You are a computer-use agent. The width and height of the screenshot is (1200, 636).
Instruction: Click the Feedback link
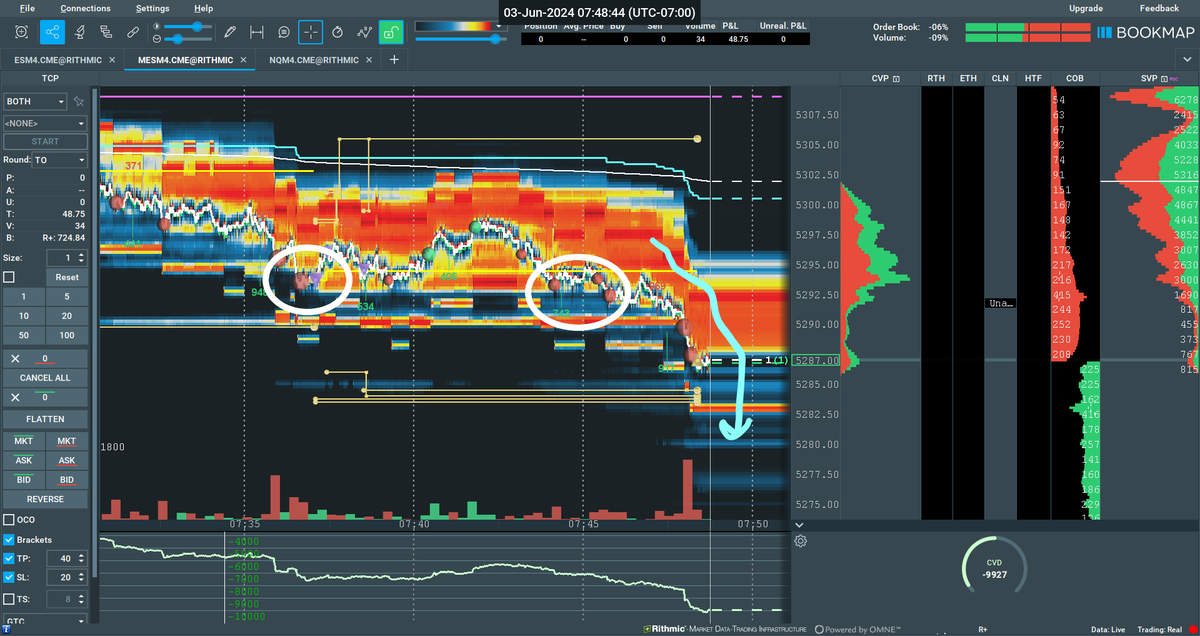tap(1159, 8)
